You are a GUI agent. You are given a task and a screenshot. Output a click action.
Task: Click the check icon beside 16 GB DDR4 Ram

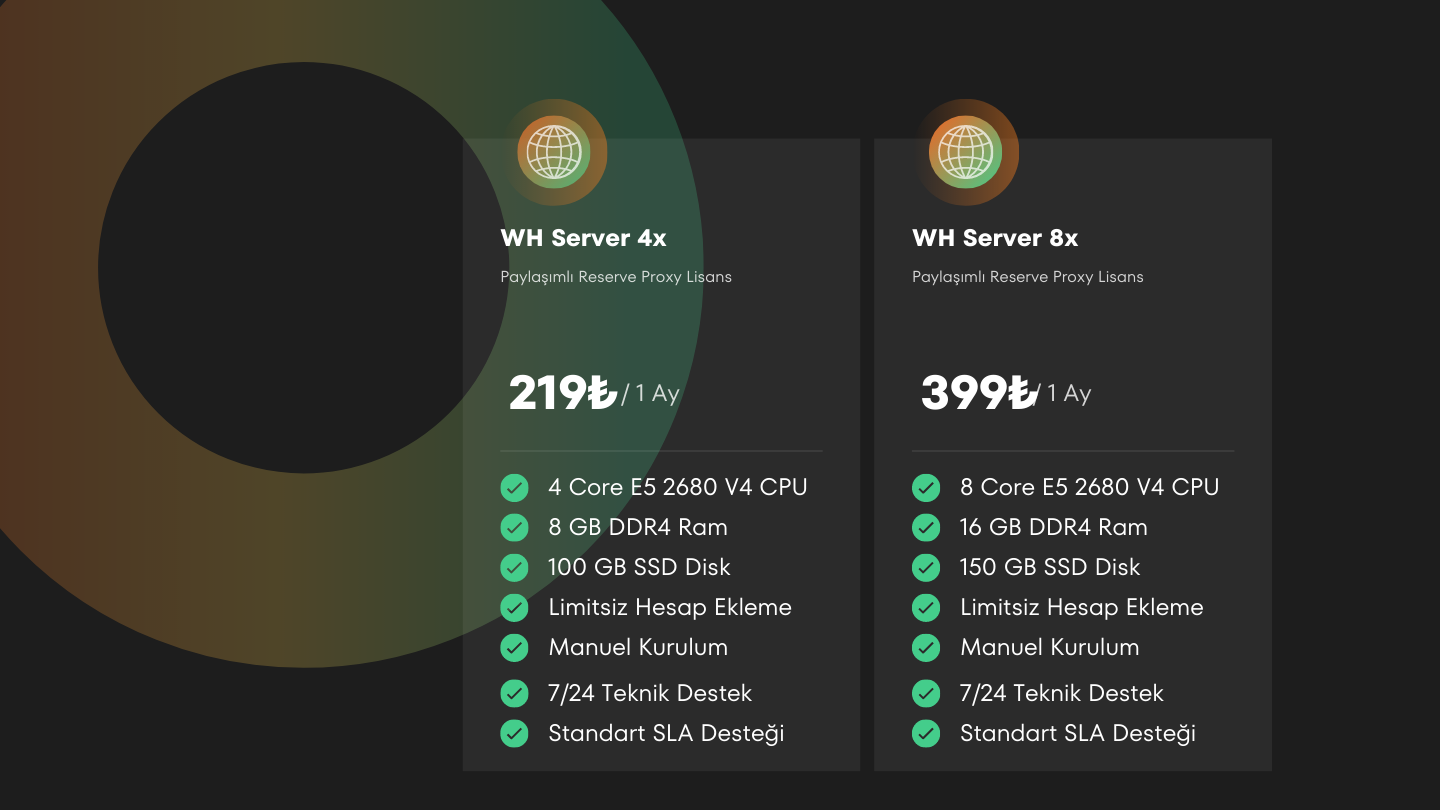[926, 528]
